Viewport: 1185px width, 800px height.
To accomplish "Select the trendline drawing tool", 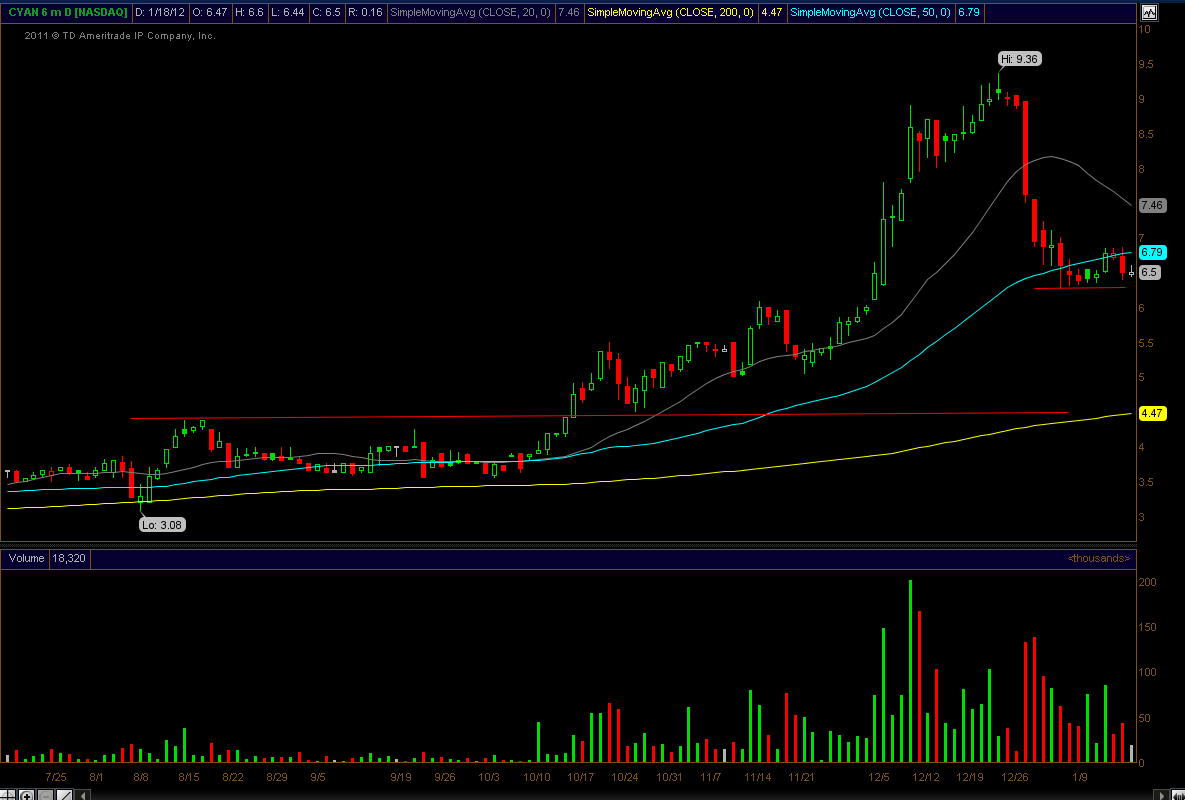I will (64, 795).
